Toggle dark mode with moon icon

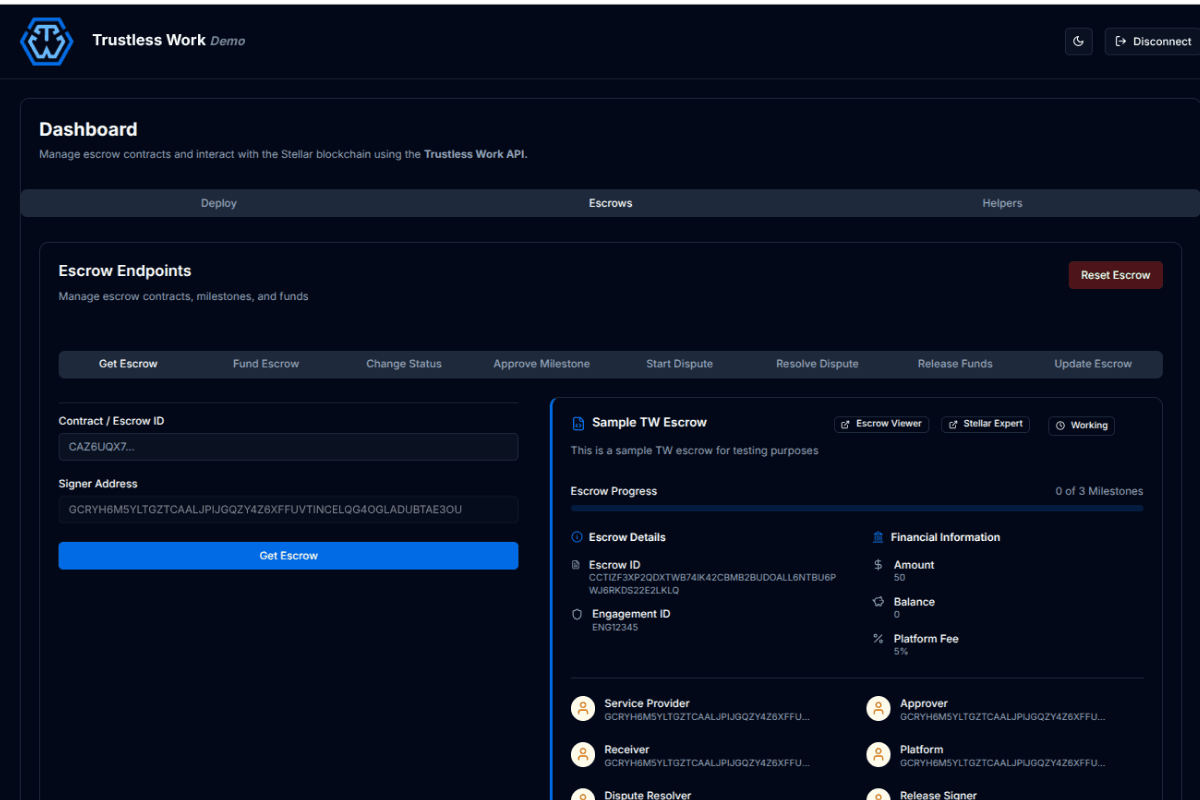click(x=1078, y=41)
